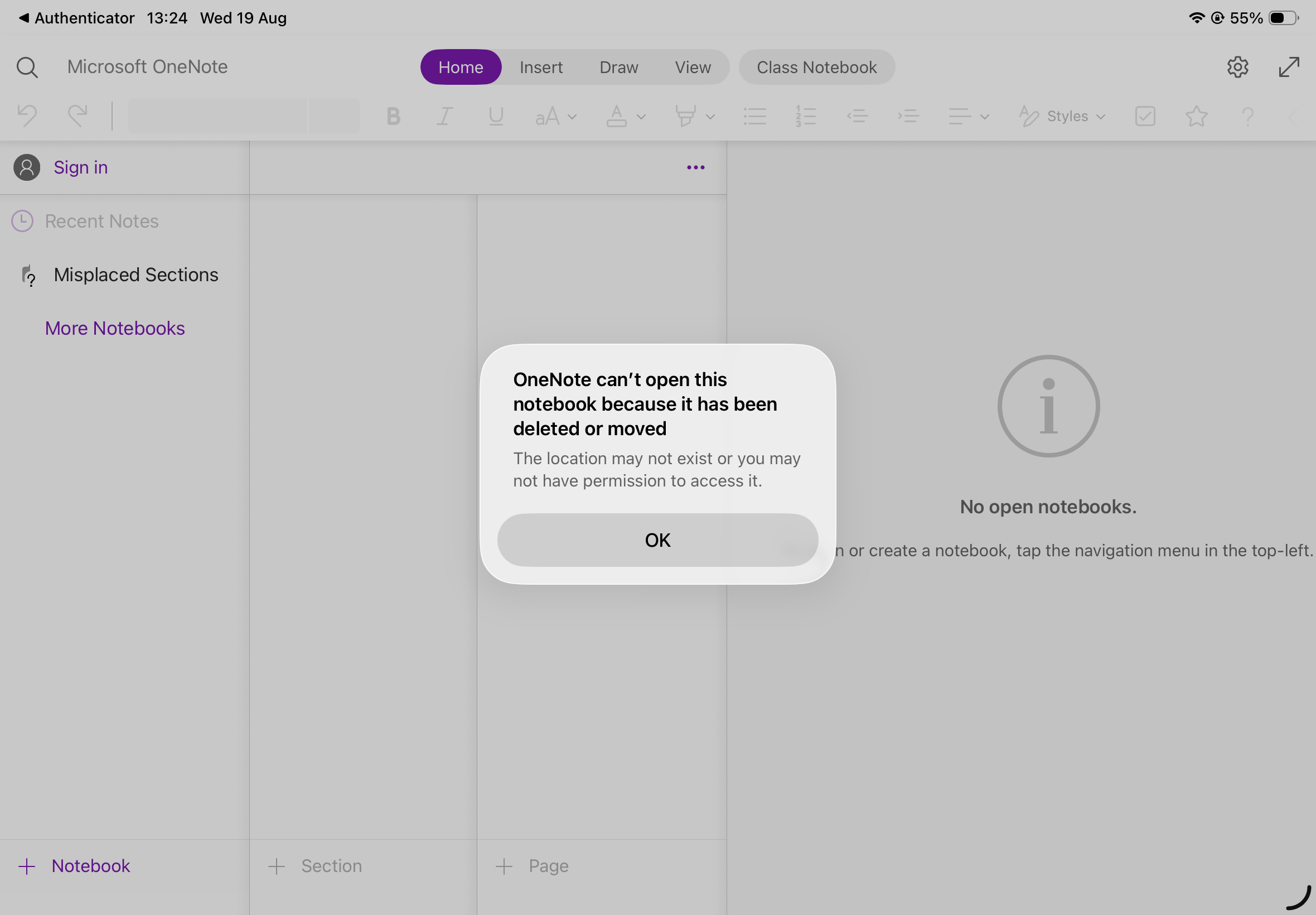Add the question mark tag
The image size is (1316, 915).
[1247, 117]
